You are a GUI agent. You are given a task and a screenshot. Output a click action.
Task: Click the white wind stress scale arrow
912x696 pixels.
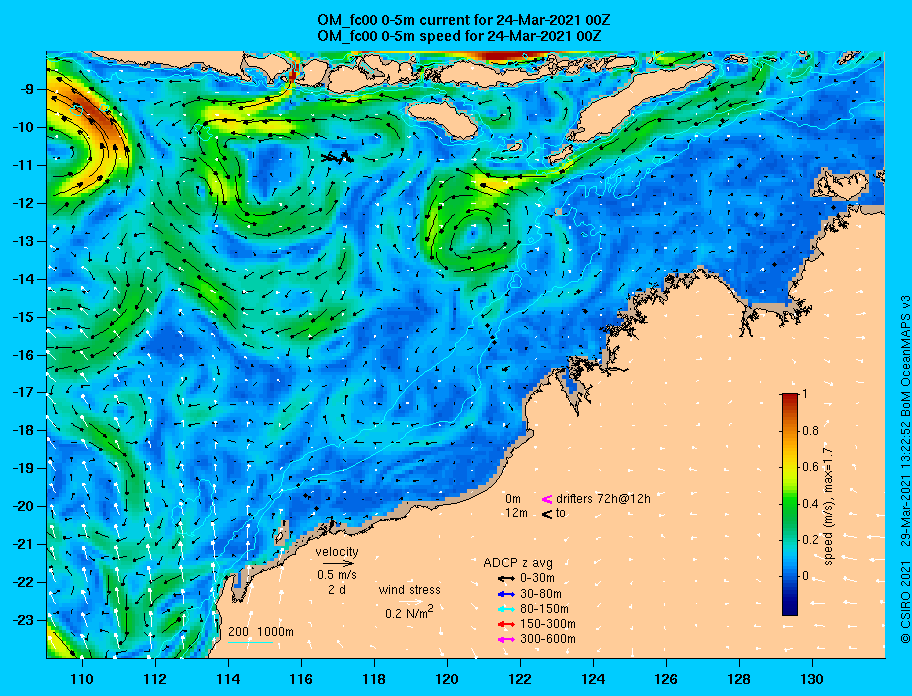[411, 602]
